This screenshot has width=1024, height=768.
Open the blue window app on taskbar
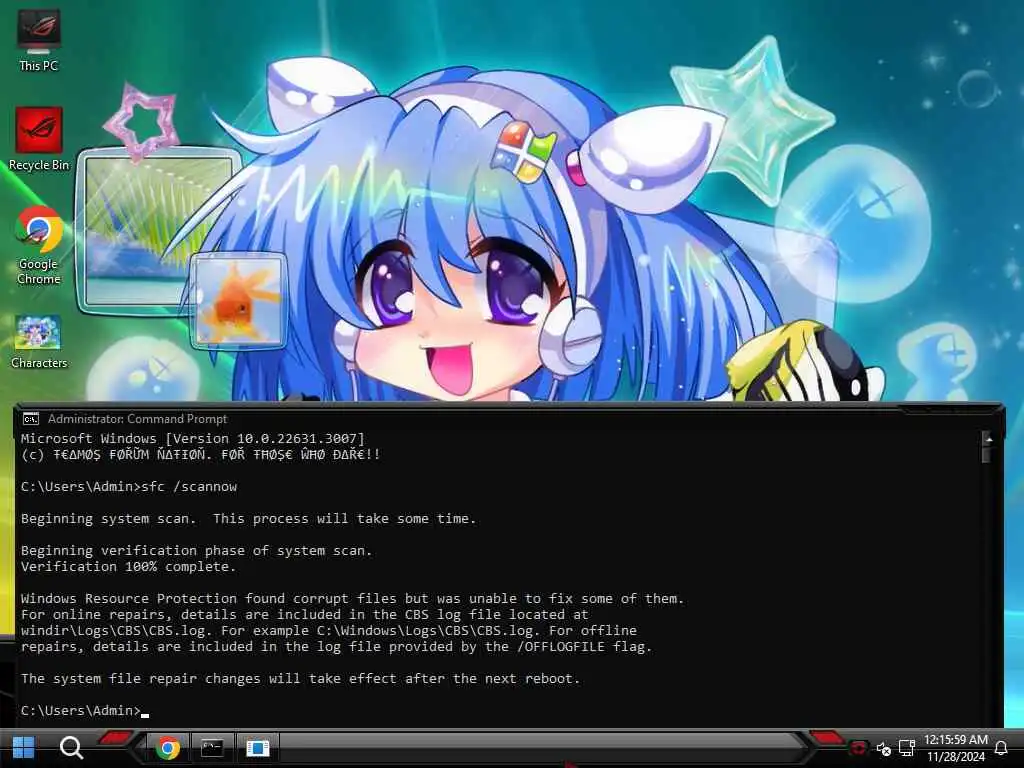tap(257, 748)
